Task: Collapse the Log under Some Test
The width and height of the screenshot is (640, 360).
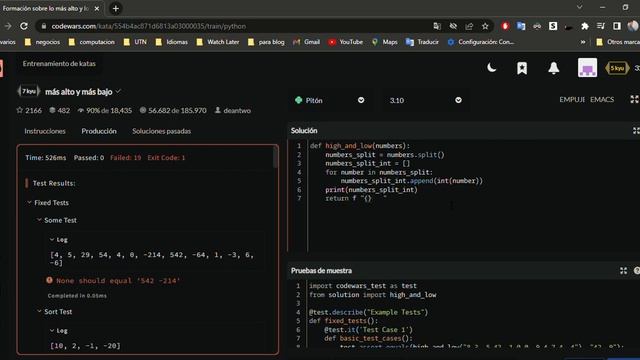Action: (52, 240)
